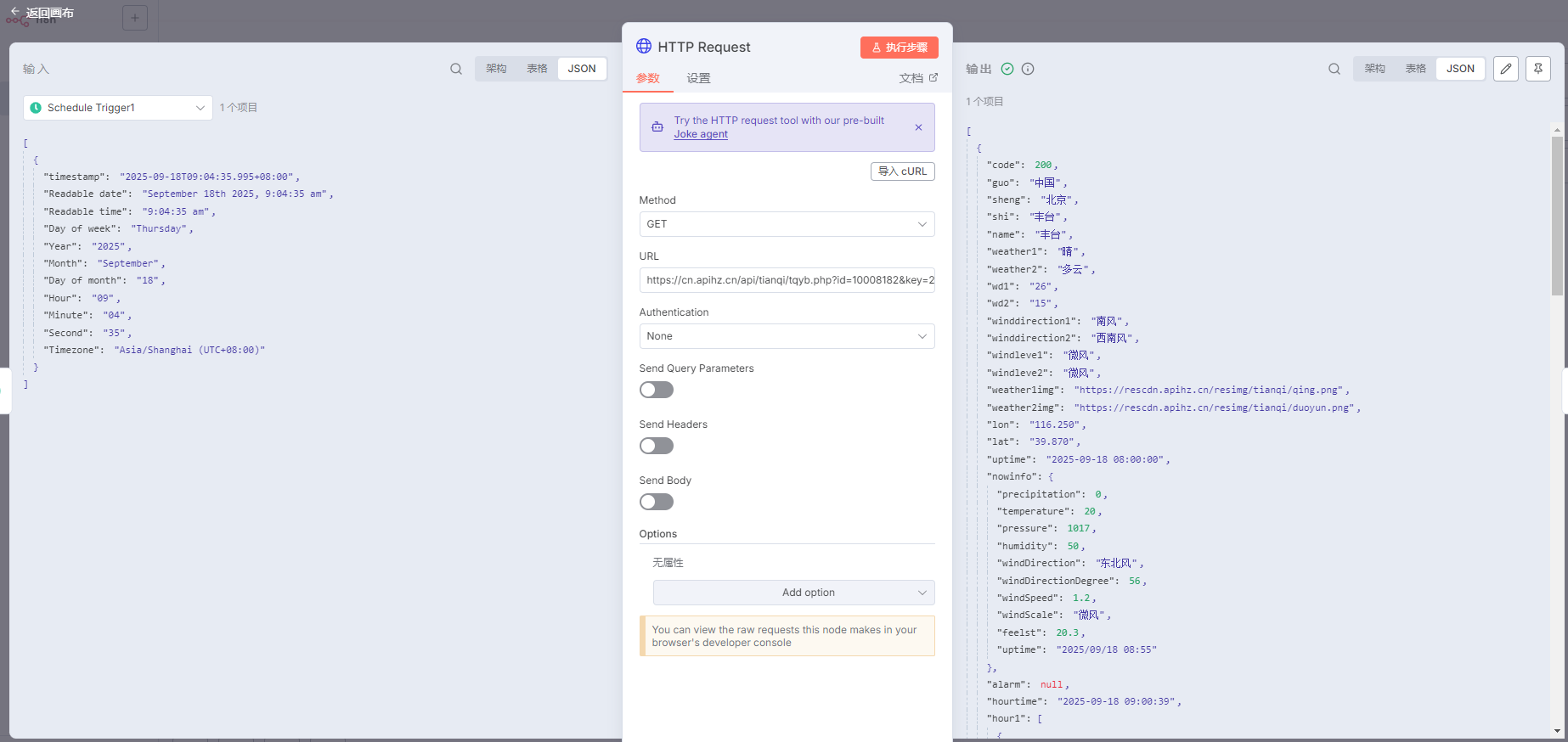Open the Method dropdown showing GET

(x=787, y=224)
